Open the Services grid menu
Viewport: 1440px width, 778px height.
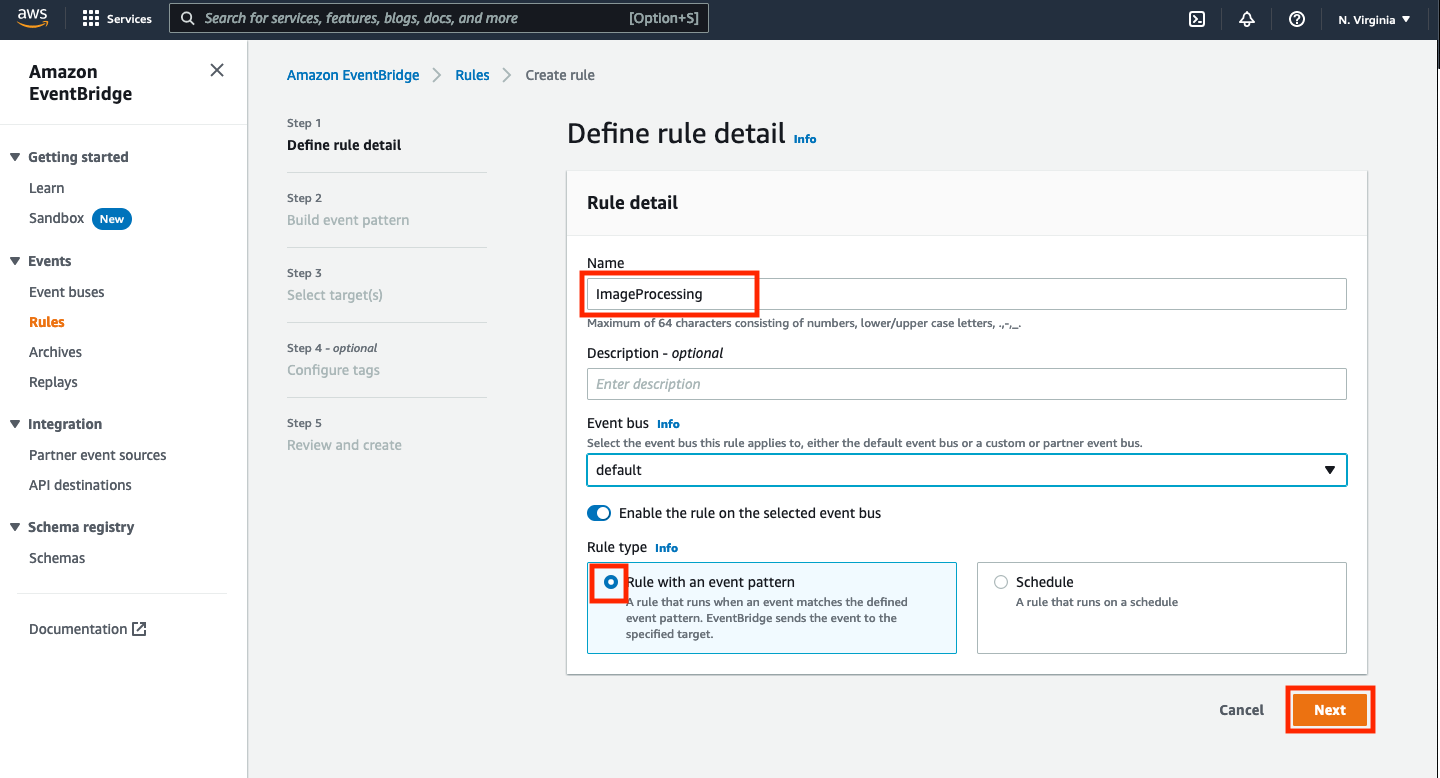tap(117, 19)
